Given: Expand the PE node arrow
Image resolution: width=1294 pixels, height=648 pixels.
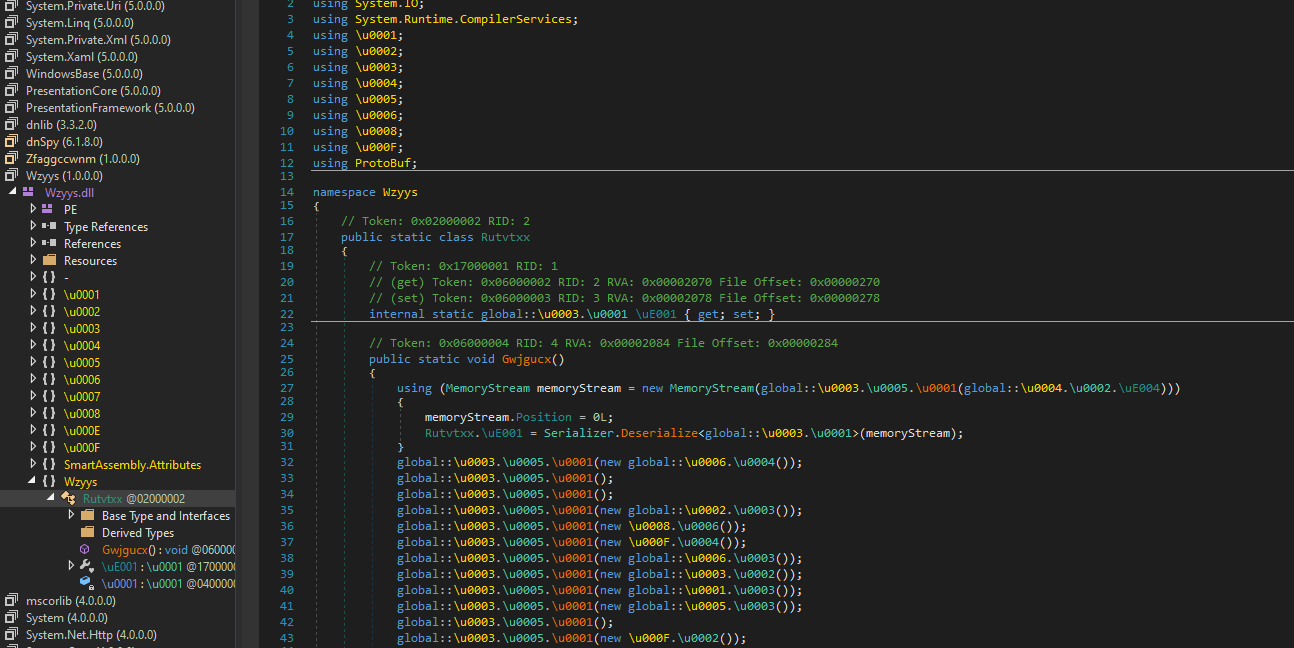Looking at the screenshot, I should [x=33, y=210].
